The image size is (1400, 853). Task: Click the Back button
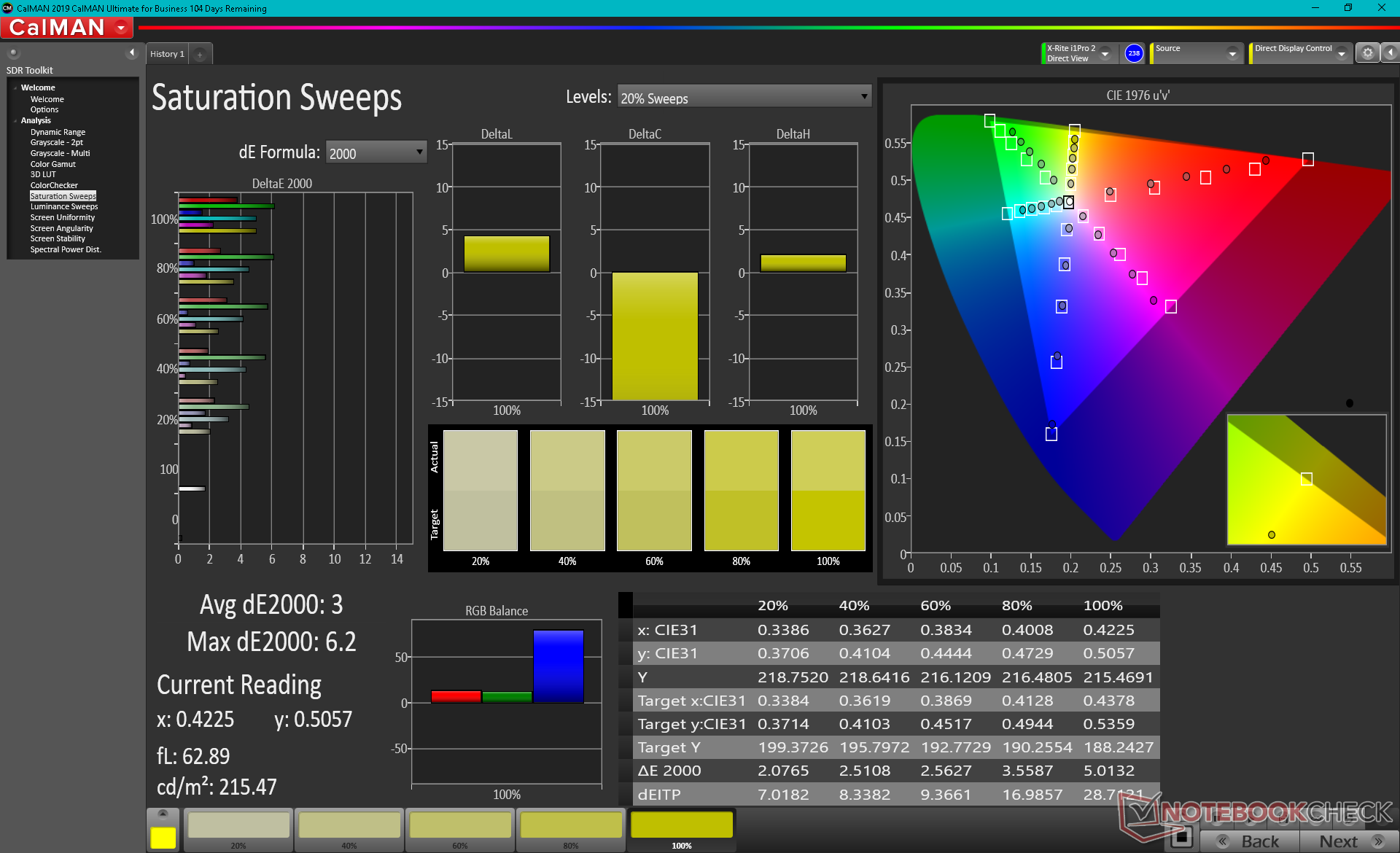tap(1250, 841)
